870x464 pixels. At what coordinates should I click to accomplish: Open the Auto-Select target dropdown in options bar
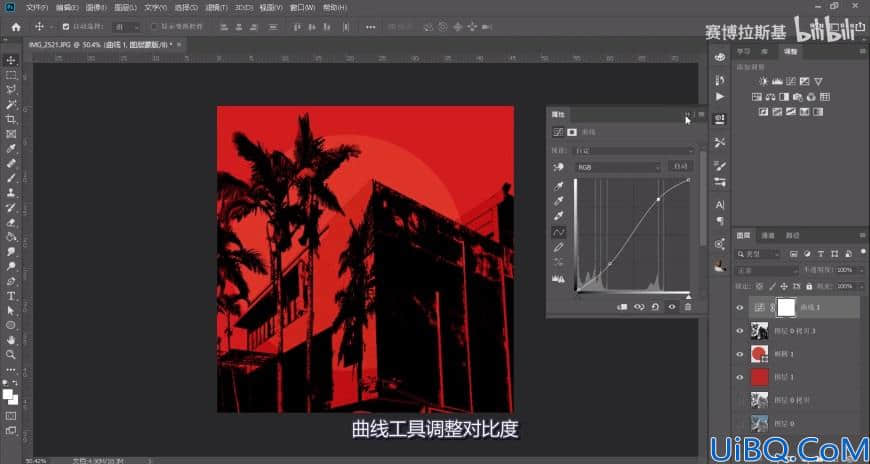(x=127, y=27)
